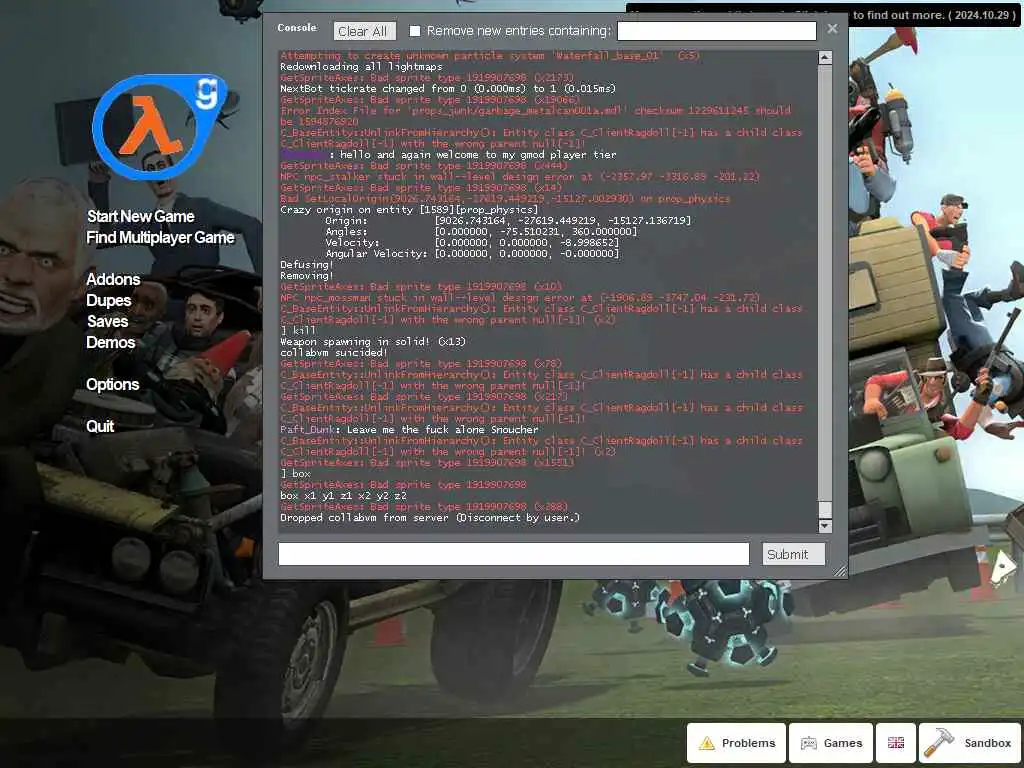Click 'Weapon spawning in solid!' line

[x=372, y=342]
